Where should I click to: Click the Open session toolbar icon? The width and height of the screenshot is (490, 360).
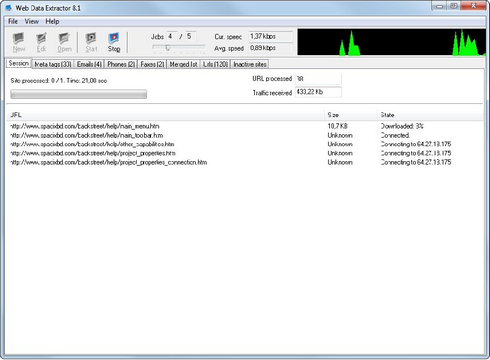64,42
